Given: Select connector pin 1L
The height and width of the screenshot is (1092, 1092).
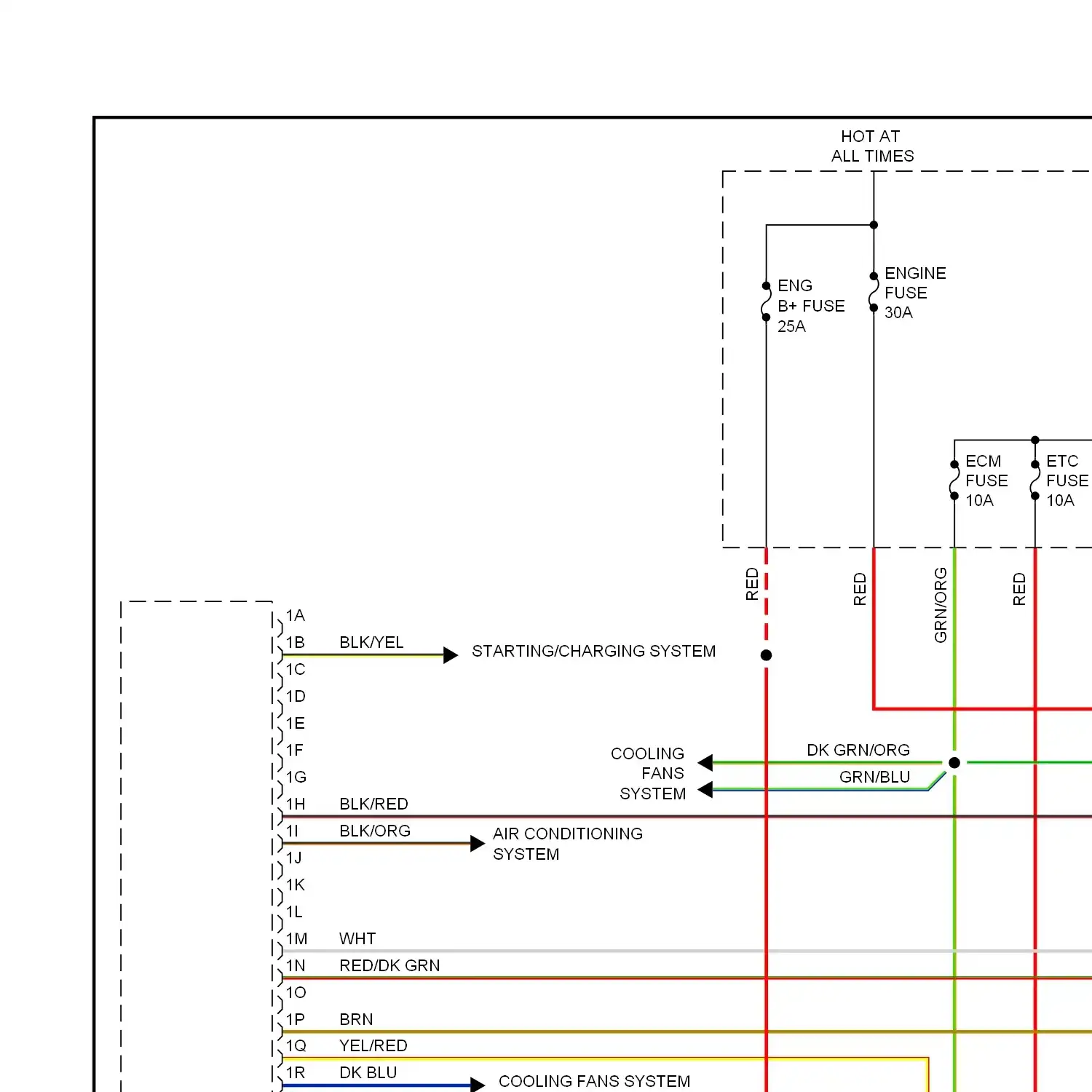Looking at the screenshot, I should point(294,912).
